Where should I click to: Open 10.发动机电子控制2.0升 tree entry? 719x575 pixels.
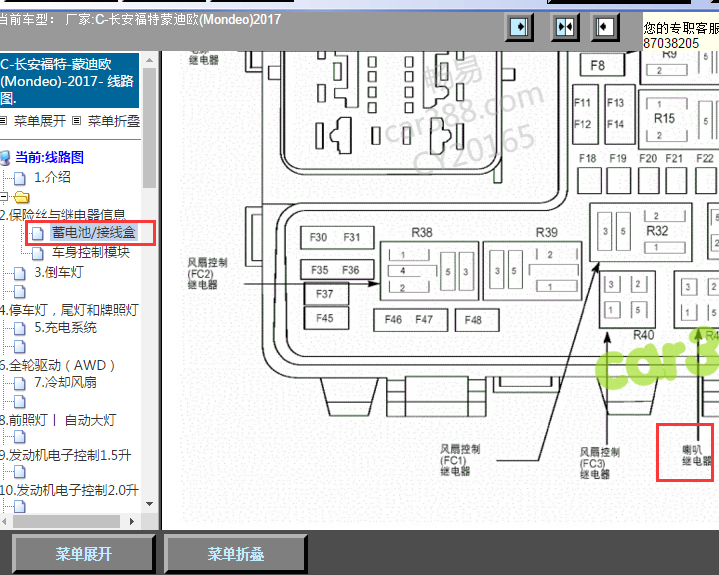69,490
